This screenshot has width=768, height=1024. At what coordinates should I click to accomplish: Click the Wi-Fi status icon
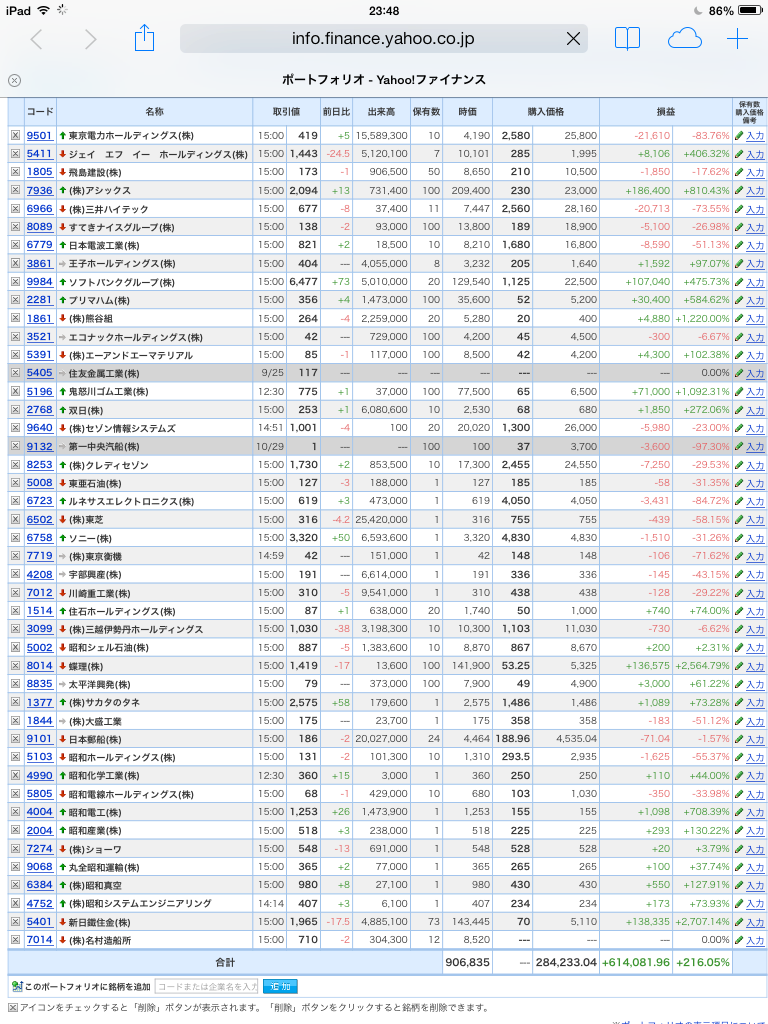pos(44,10)
